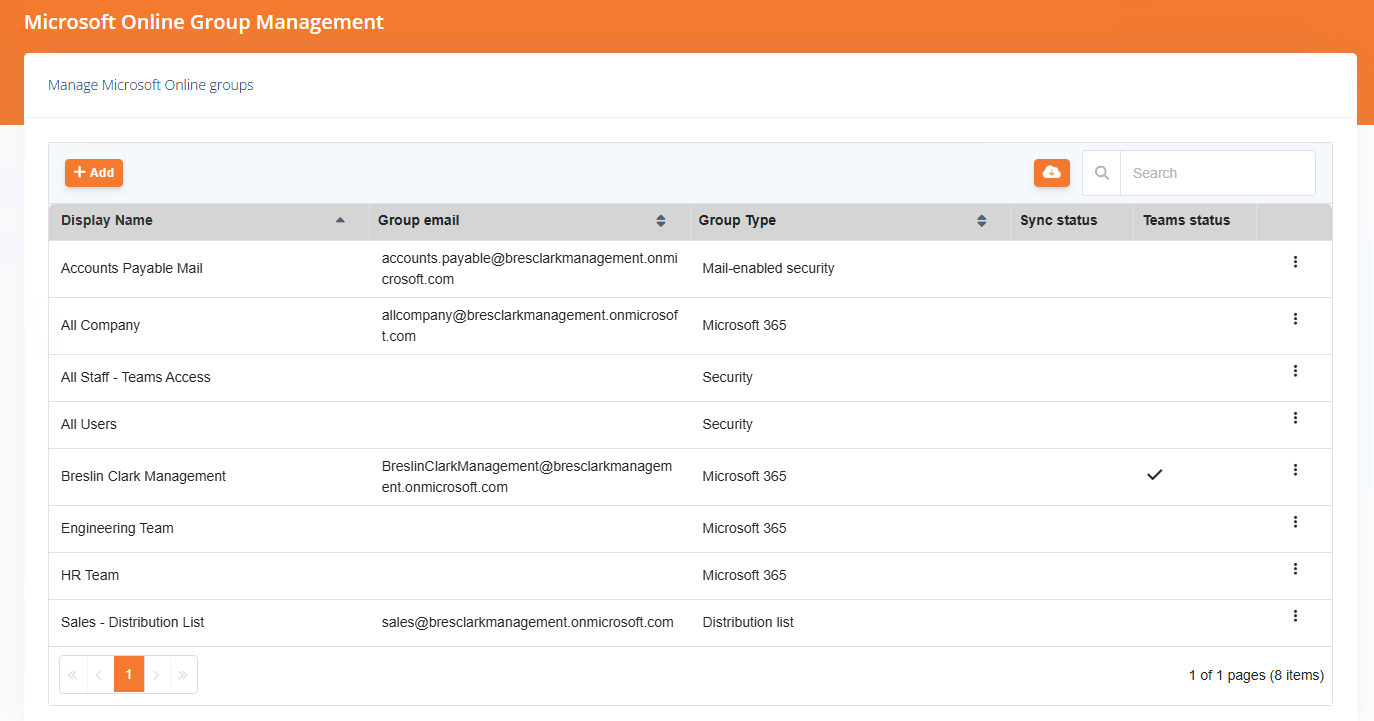Screen dimensions: 1374x721
Task: Open actions menu for All Users group
Action: click(1295, 417)
